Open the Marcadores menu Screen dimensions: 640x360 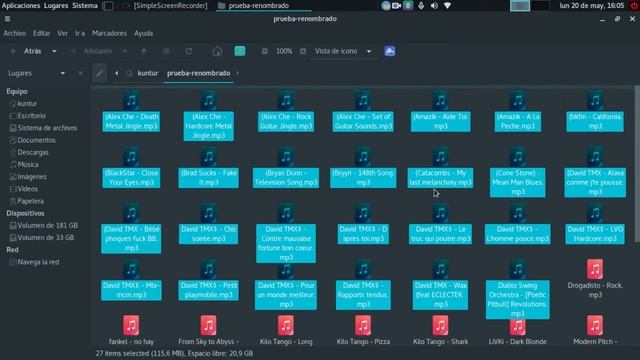point(109,33)
